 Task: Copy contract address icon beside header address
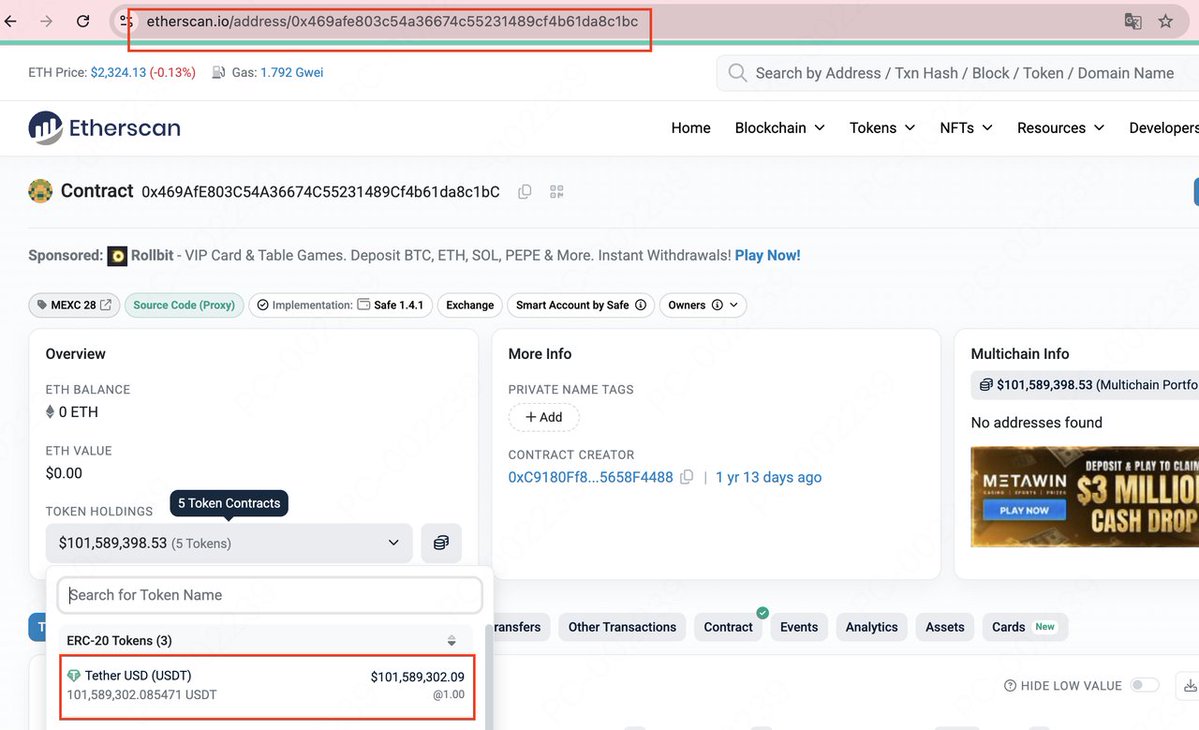[x=525, y=192]
